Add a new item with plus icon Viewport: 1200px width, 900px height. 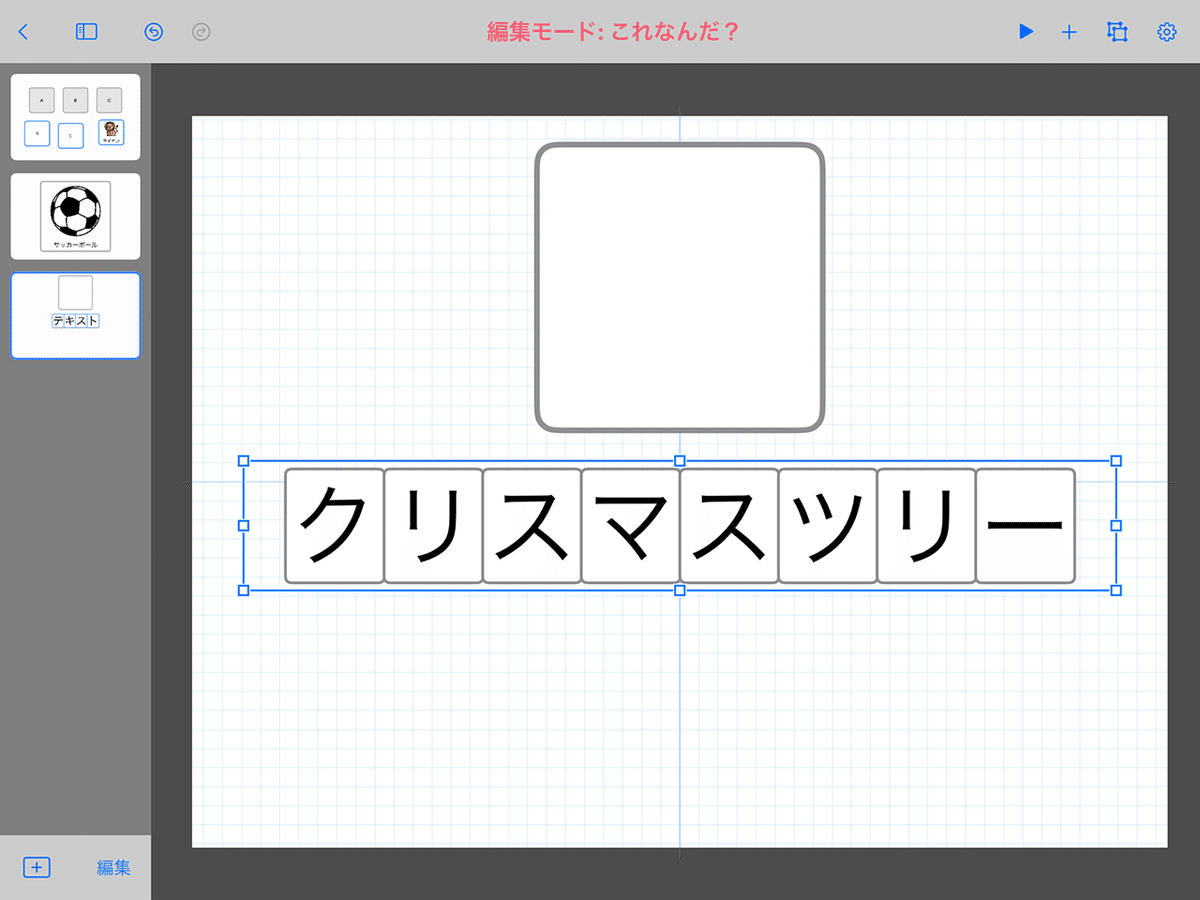pyautogui.click(x=1069, y=32)
